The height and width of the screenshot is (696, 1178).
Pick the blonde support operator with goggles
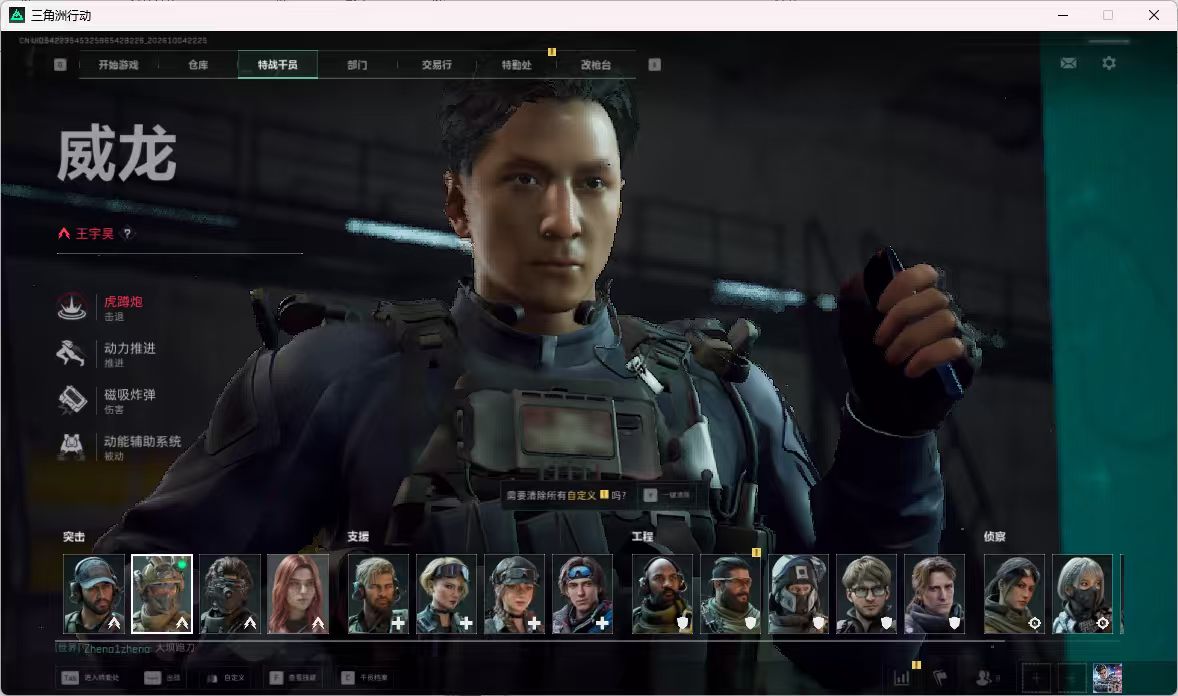(446, 594)
